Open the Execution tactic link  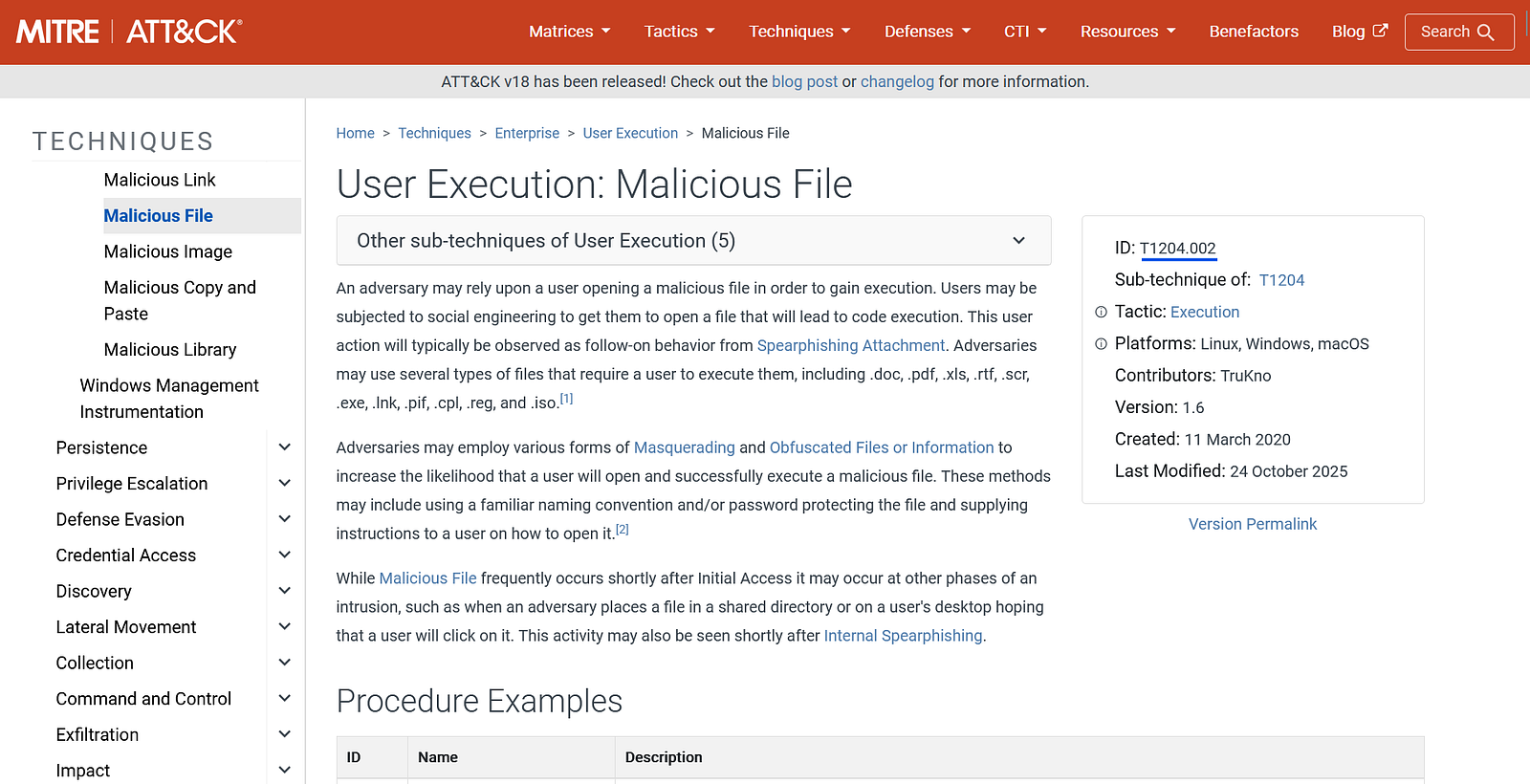(x=1205, y=312)
